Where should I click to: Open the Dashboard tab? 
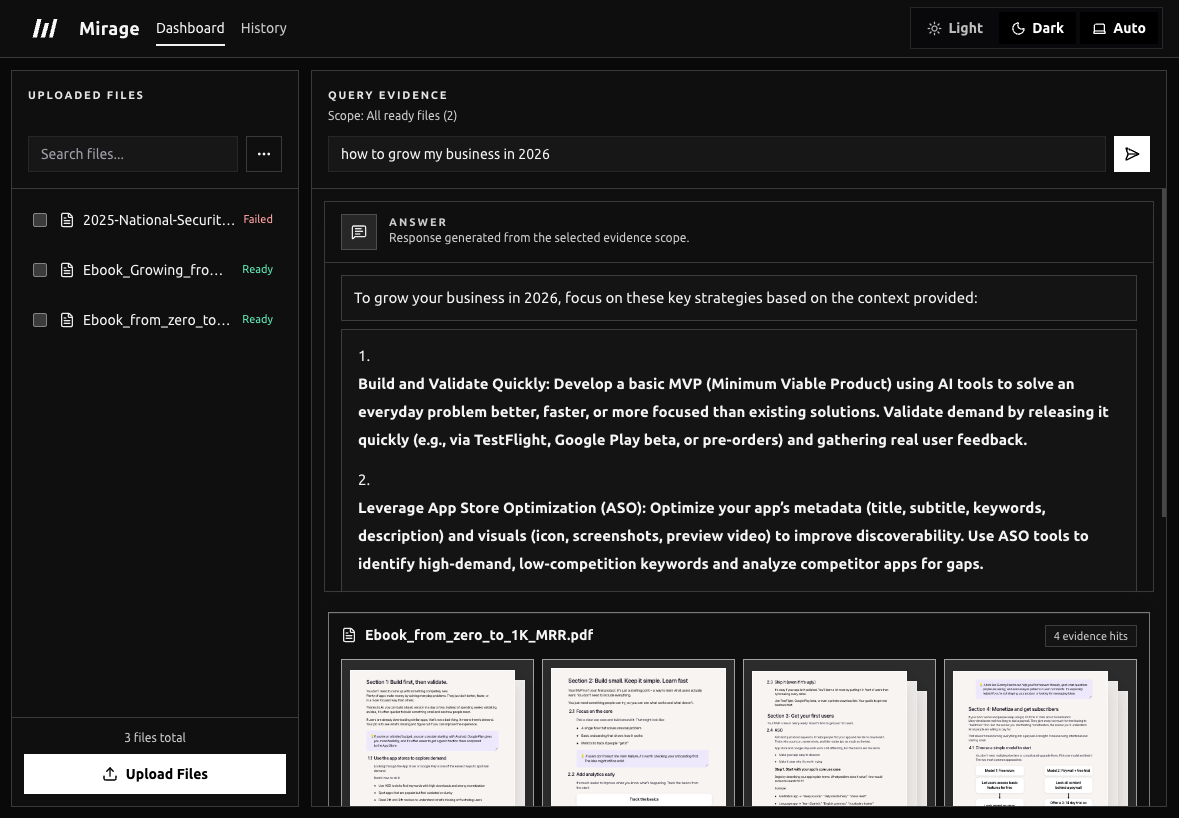(190, 28)
